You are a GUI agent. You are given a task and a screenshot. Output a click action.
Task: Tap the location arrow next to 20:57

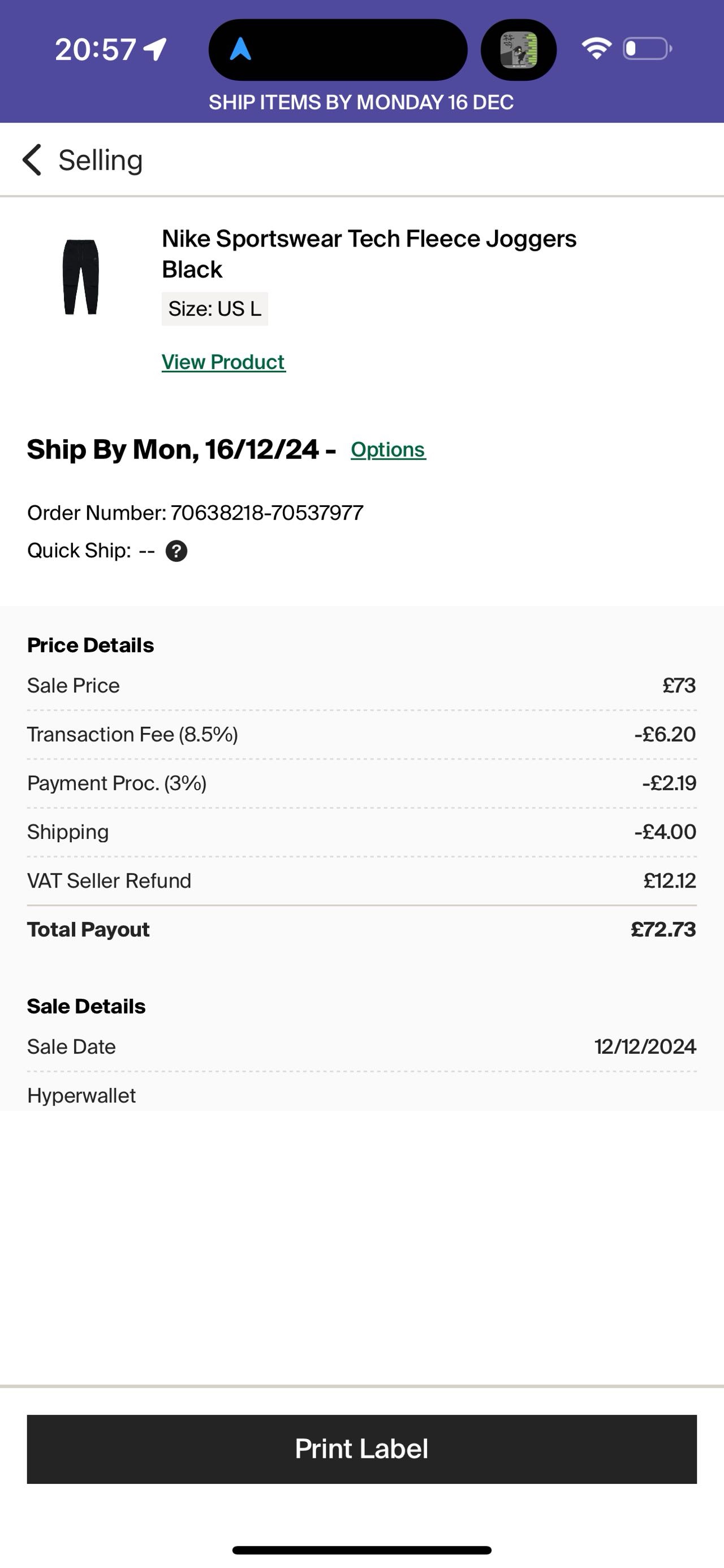[x=156, y=49]
